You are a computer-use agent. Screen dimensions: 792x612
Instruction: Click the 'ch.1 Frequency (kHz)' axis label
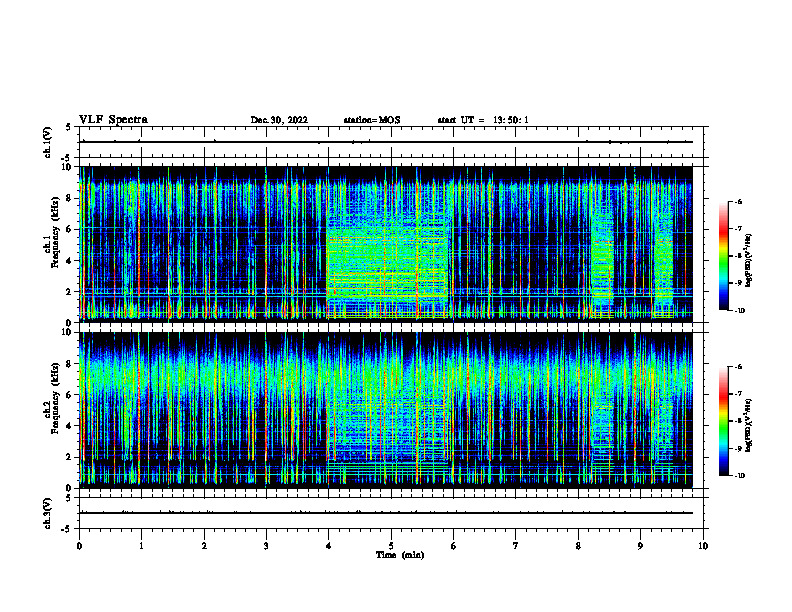[51, 233]
